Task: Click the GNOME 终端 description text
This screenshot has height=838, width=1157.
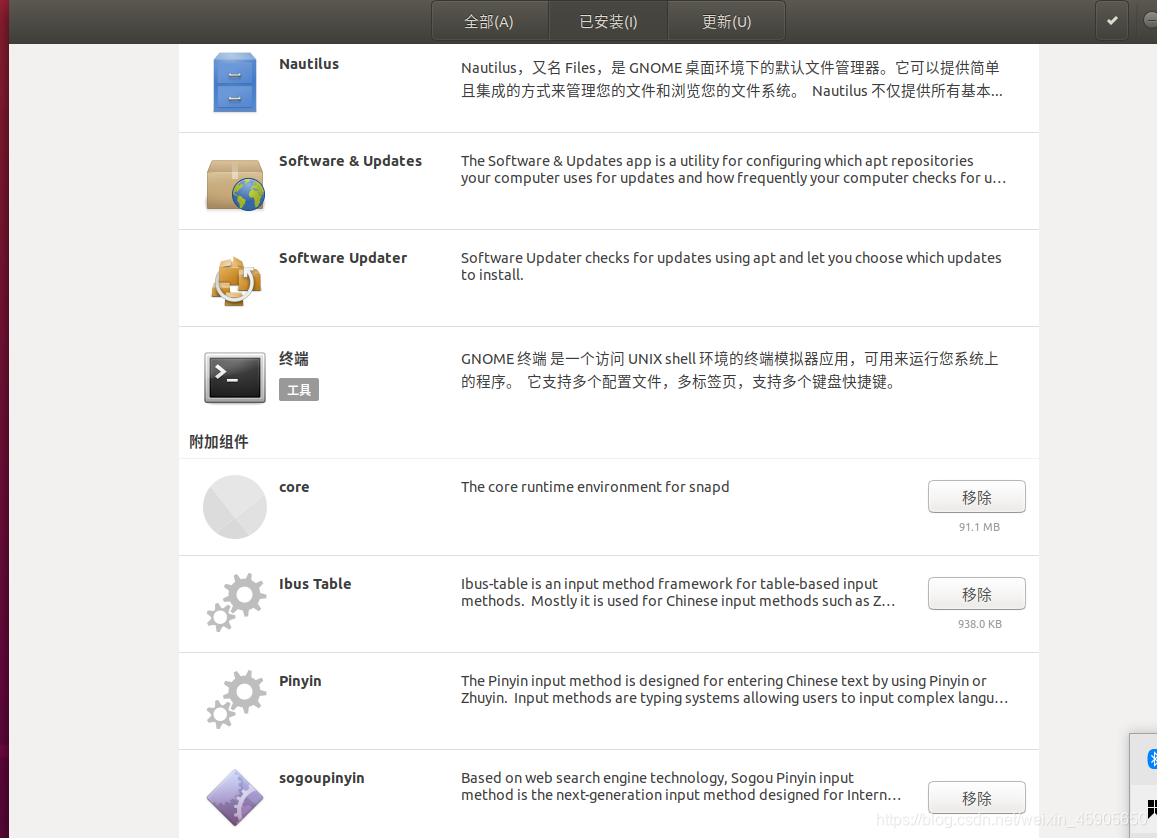Action: click(x=729, y=370)
